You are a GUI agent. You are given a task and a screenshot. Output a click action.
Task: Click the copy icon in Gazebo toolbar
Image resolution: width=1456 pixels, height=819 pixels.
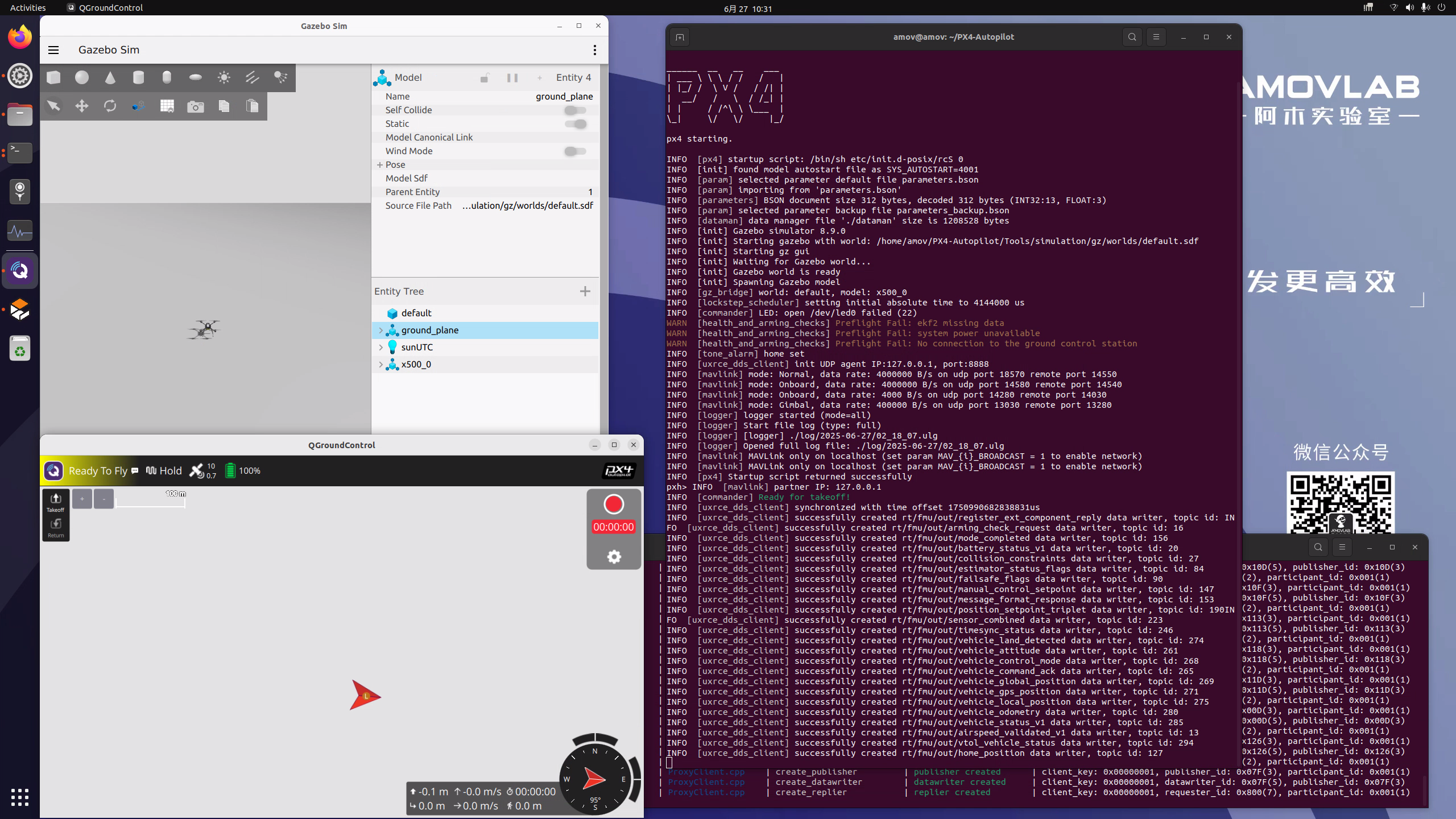click(224, 106)
